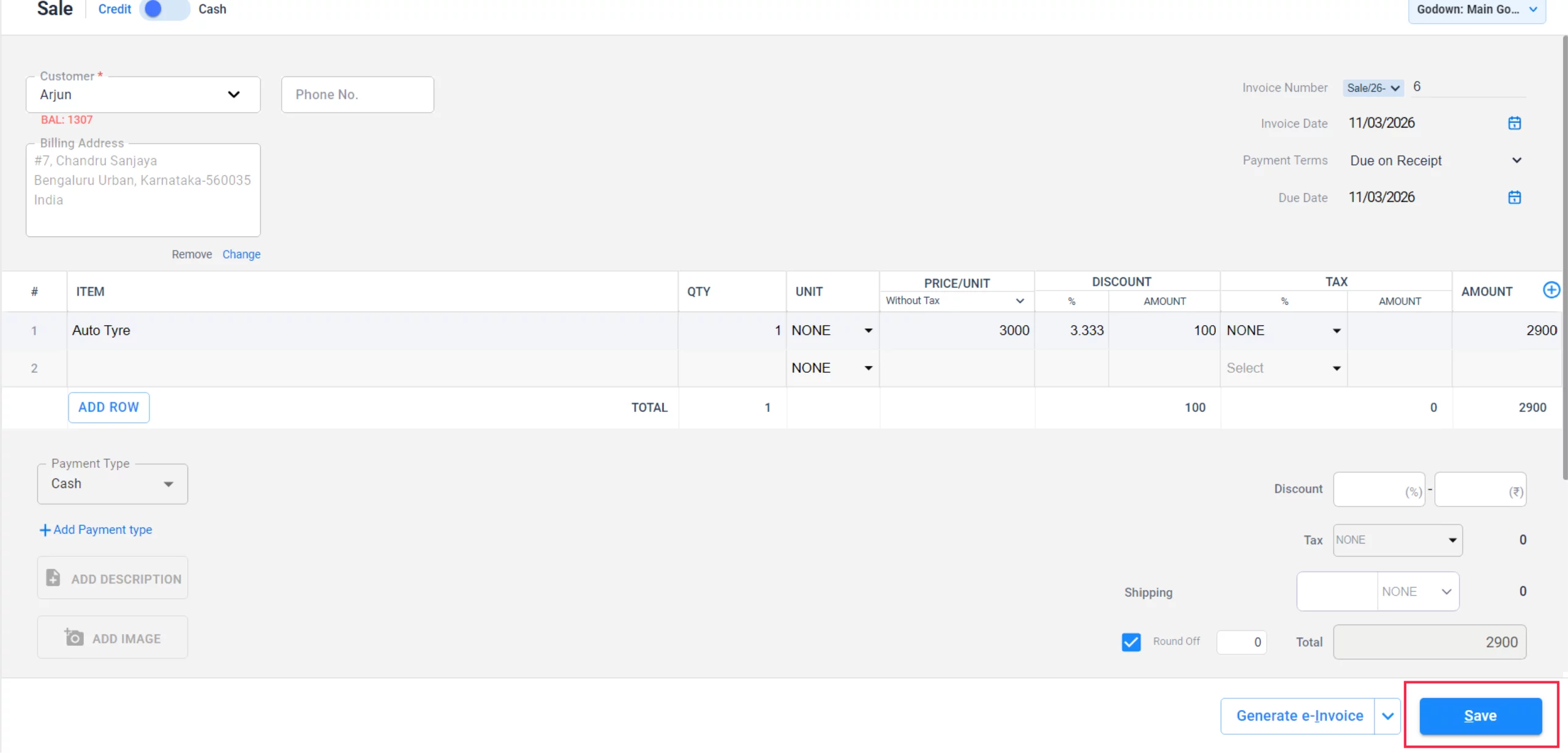Click the Change link under Billing Address

pos(241,254)
